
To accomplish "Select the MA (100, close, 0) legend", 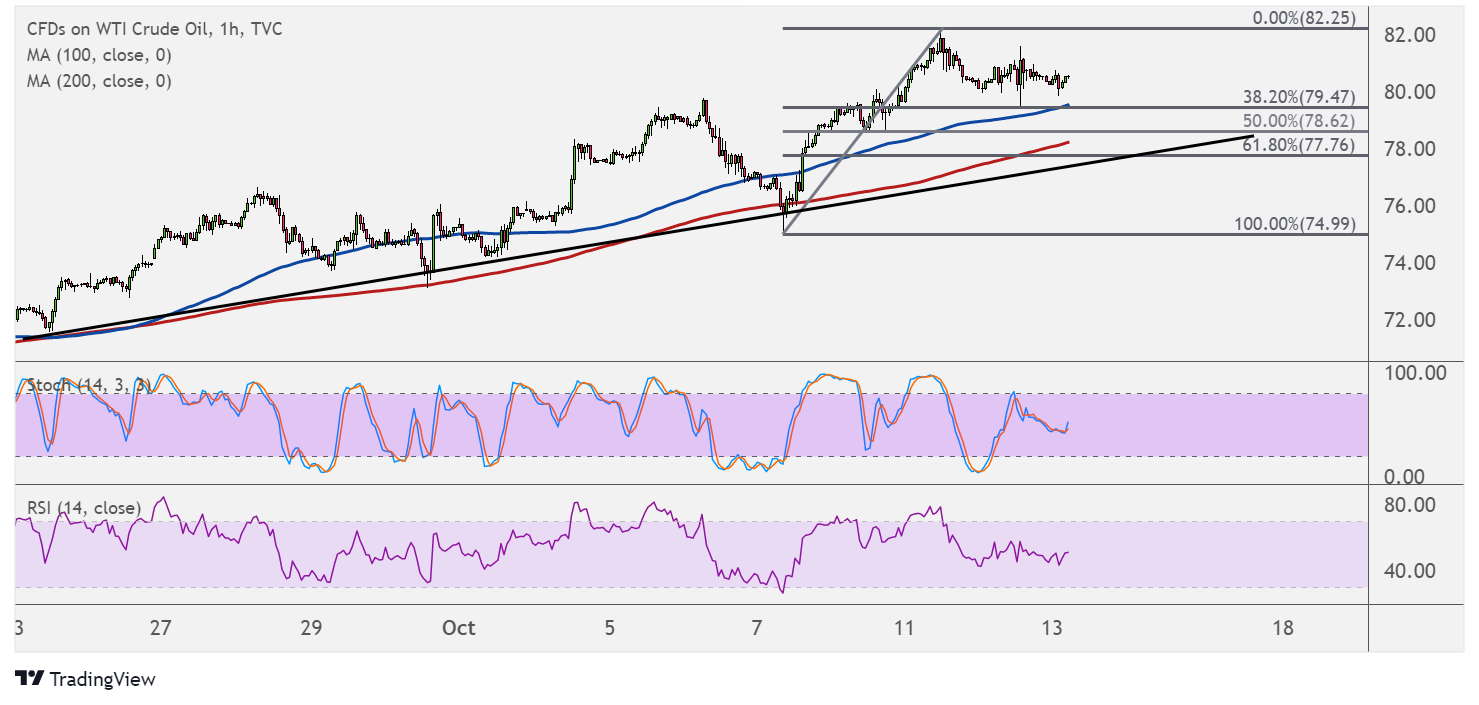I will [x=99, y=55].
